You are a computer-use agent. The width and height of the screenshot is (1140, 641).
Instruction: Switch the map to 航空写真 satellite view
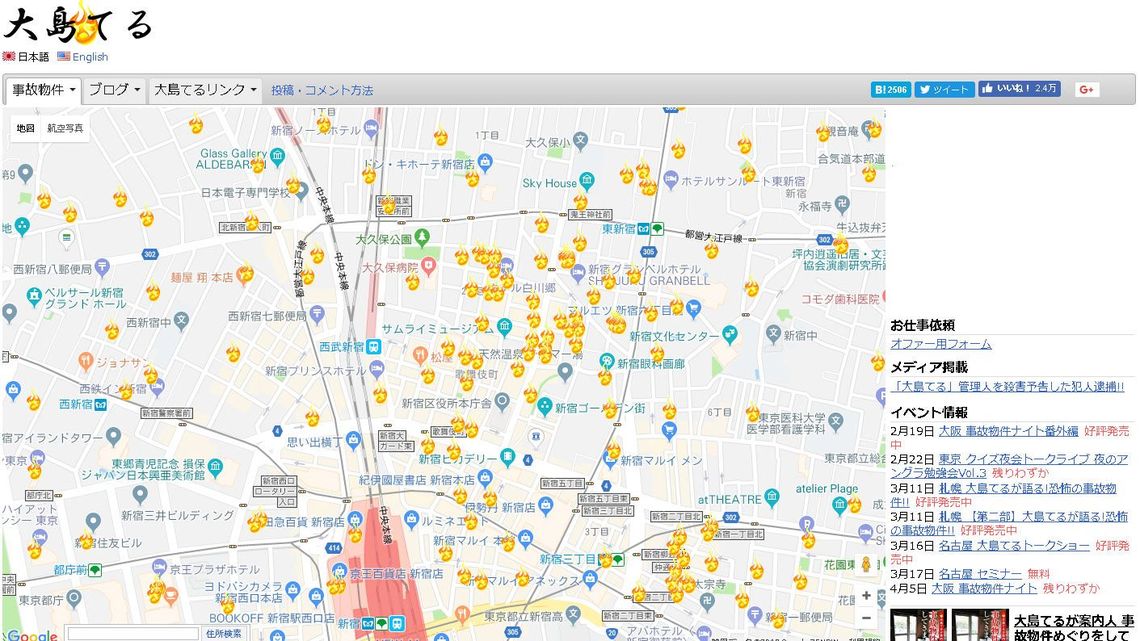66,129
